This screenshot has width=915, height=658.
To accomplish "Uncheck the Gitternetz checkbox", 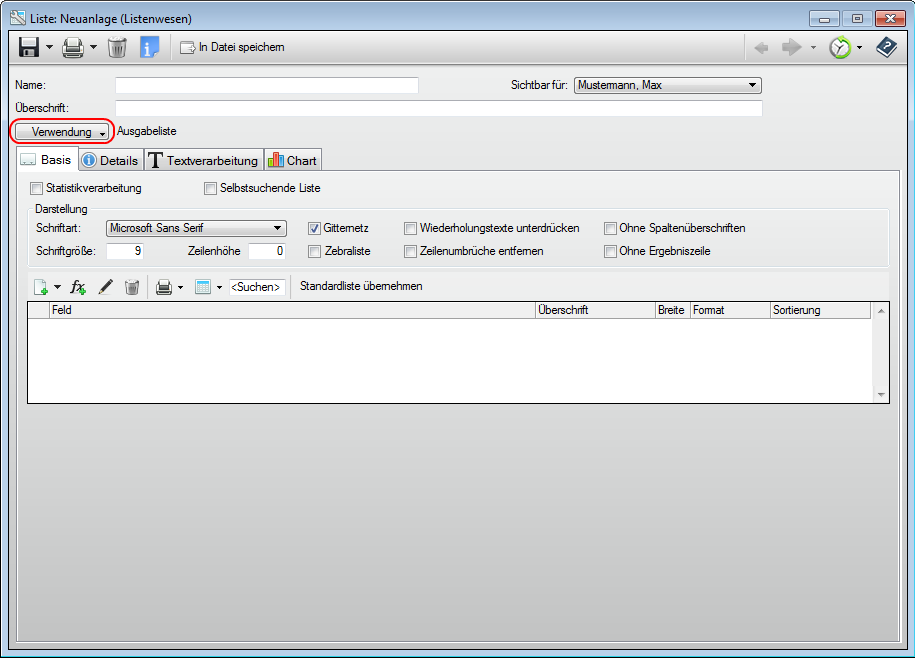I will tap(314, 228).
